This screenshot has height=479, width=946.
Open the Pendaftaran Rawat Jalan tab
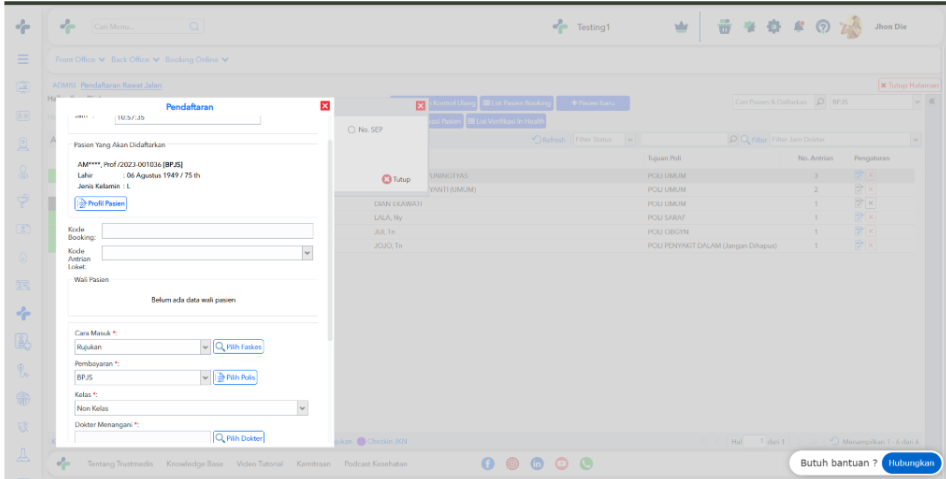[x=121, y=86]
